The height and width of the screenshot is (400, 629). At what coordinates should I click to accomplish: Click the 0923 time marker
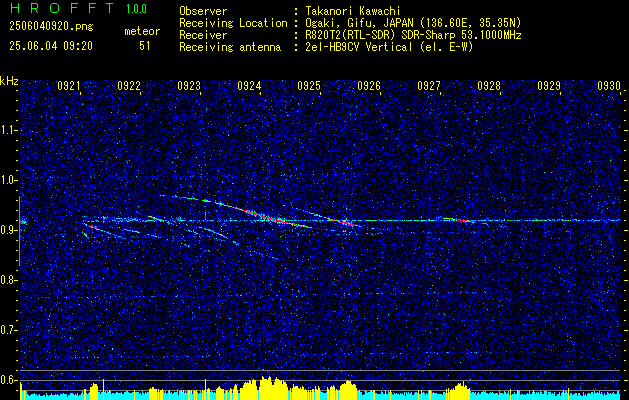pos(189,86)
